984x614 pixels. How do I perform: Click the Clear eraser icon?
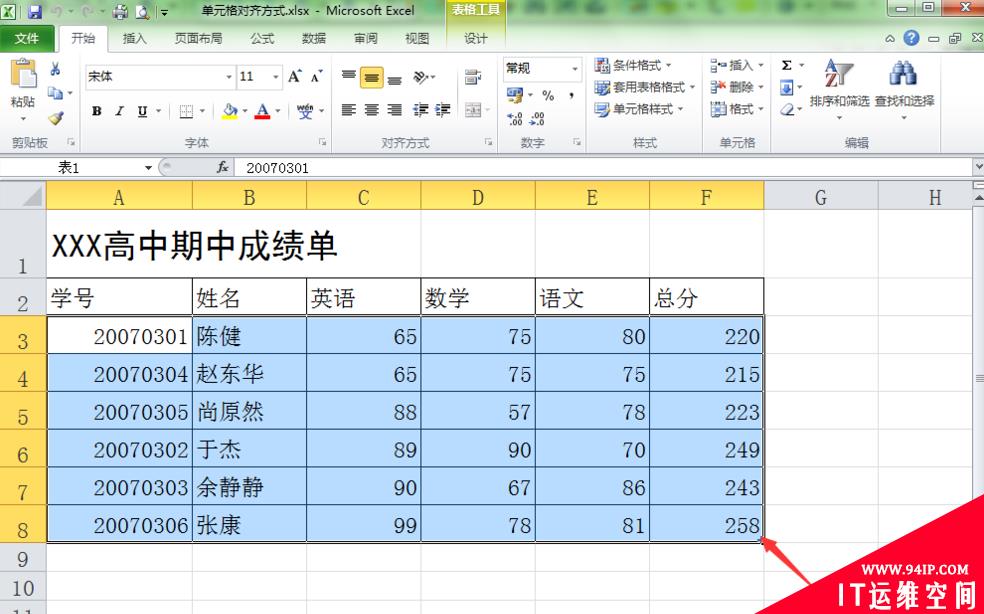click(x=787, y=109)
